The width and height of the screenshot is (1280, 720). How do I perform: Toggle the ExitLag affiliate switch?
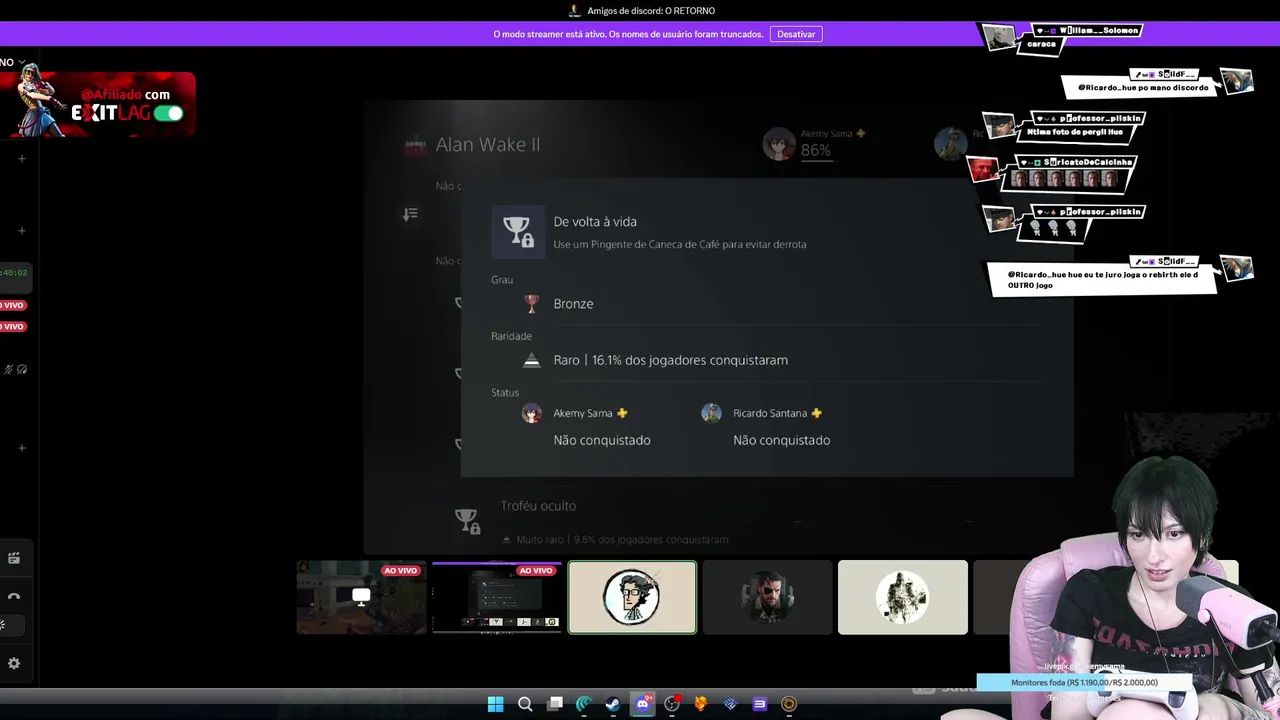pyautogui.click(x=168, y=113)
